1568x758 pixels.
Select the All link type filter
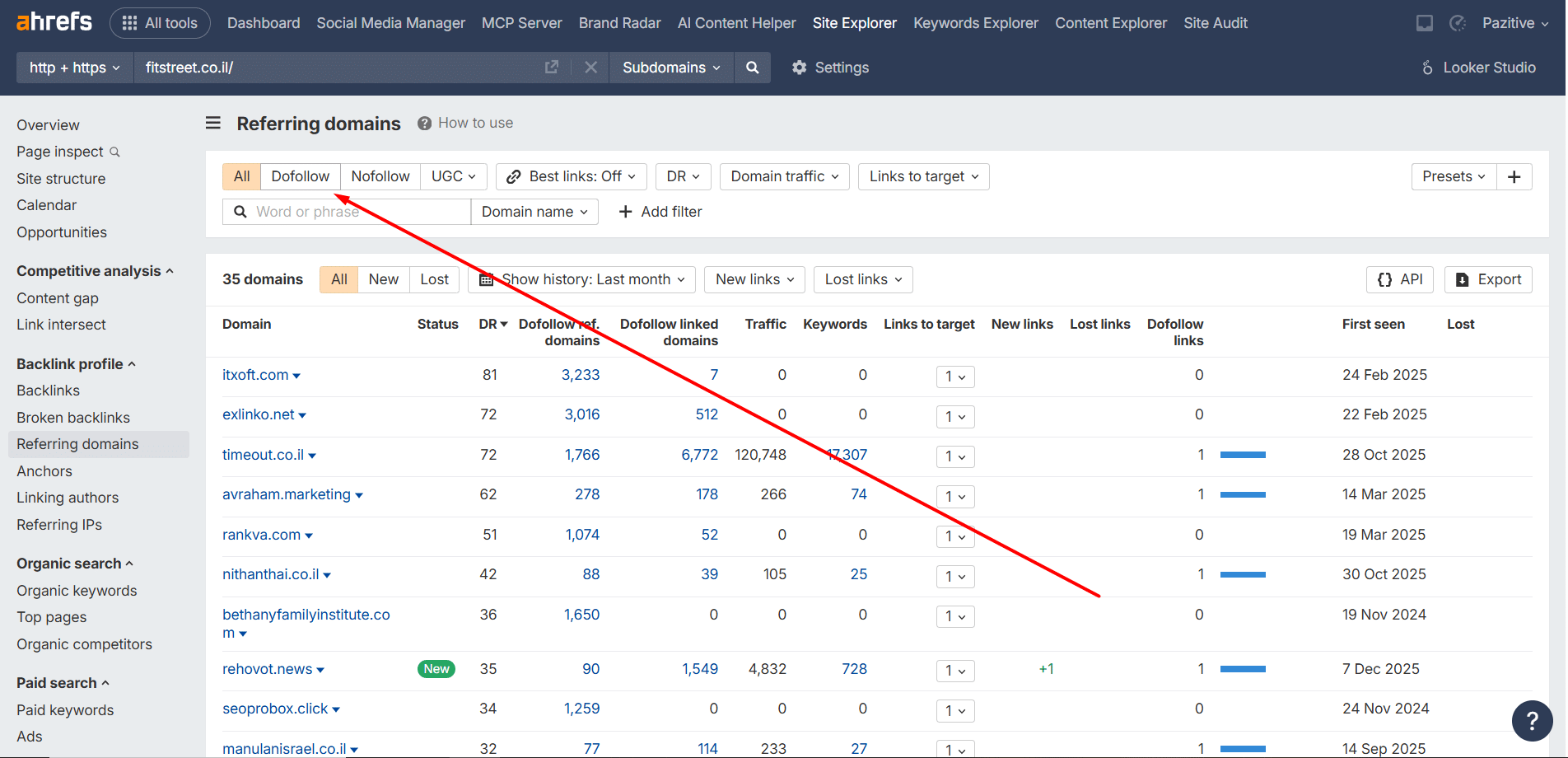(x=241, y=176)
